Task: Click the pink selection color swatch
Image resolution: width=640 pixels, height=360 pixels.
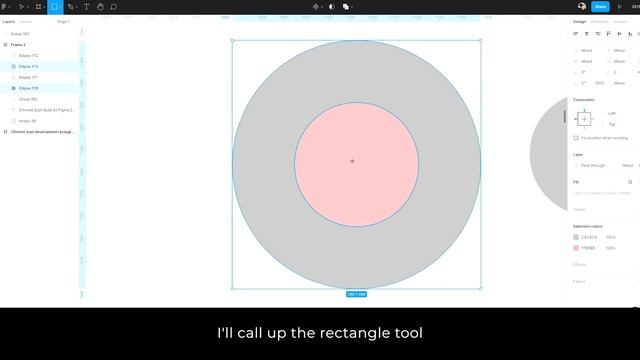Action: click(576, 248)
